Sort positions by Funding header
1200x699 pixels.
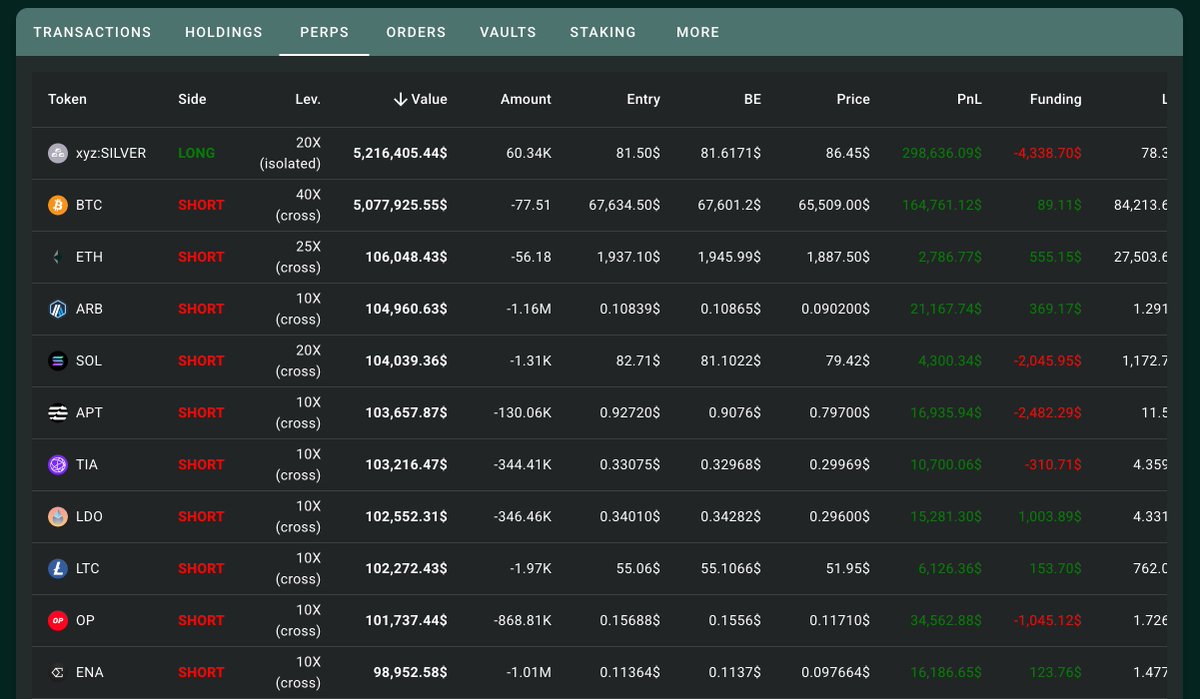(1055, 99)
